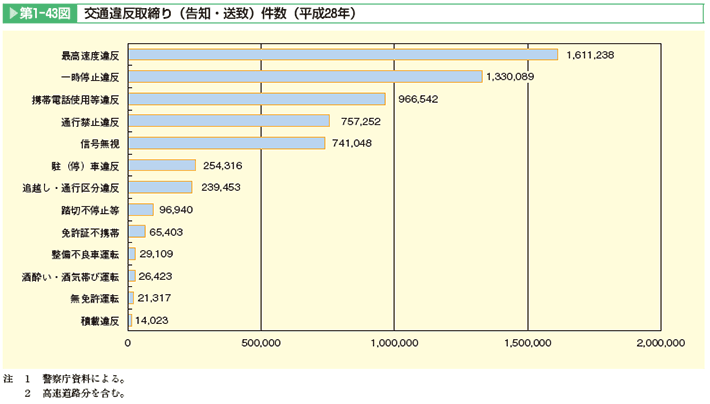Image resolution: width=710 pixels, height=404 pixels.
Task: Click the 一時停止違反 category label
Action: point(90,77)
